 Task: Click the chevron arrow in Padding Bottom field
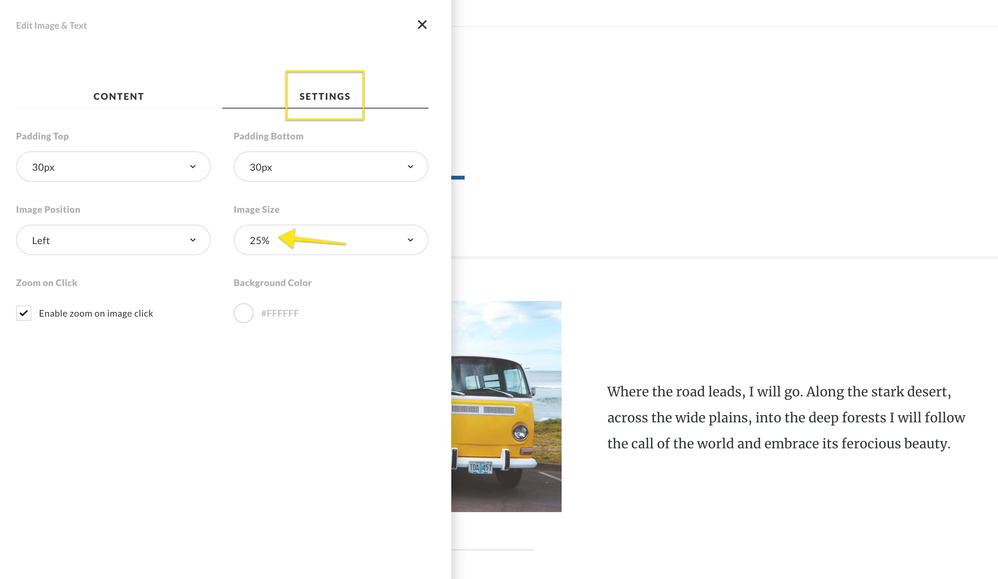410,167
